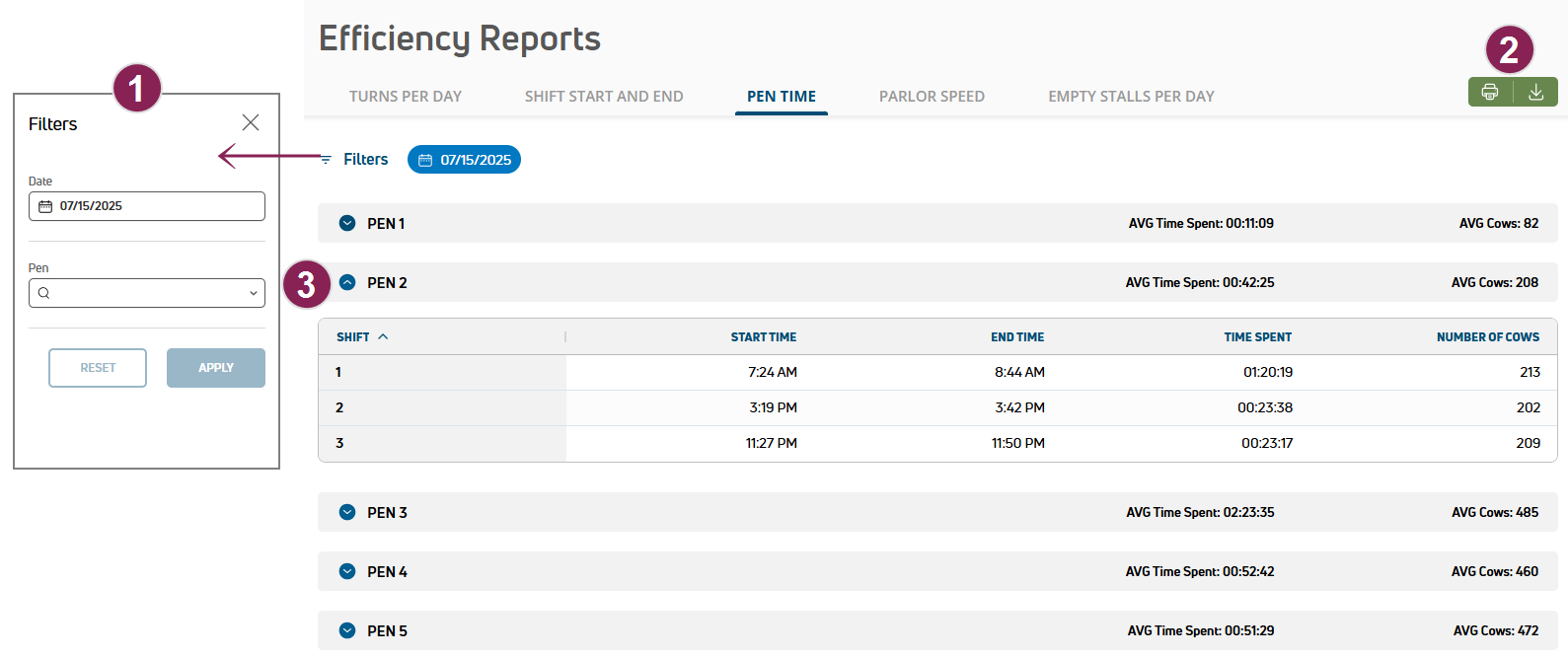Collapse the PEN 2 row
Screen dimensions: 1568x658
pos(347,283)
